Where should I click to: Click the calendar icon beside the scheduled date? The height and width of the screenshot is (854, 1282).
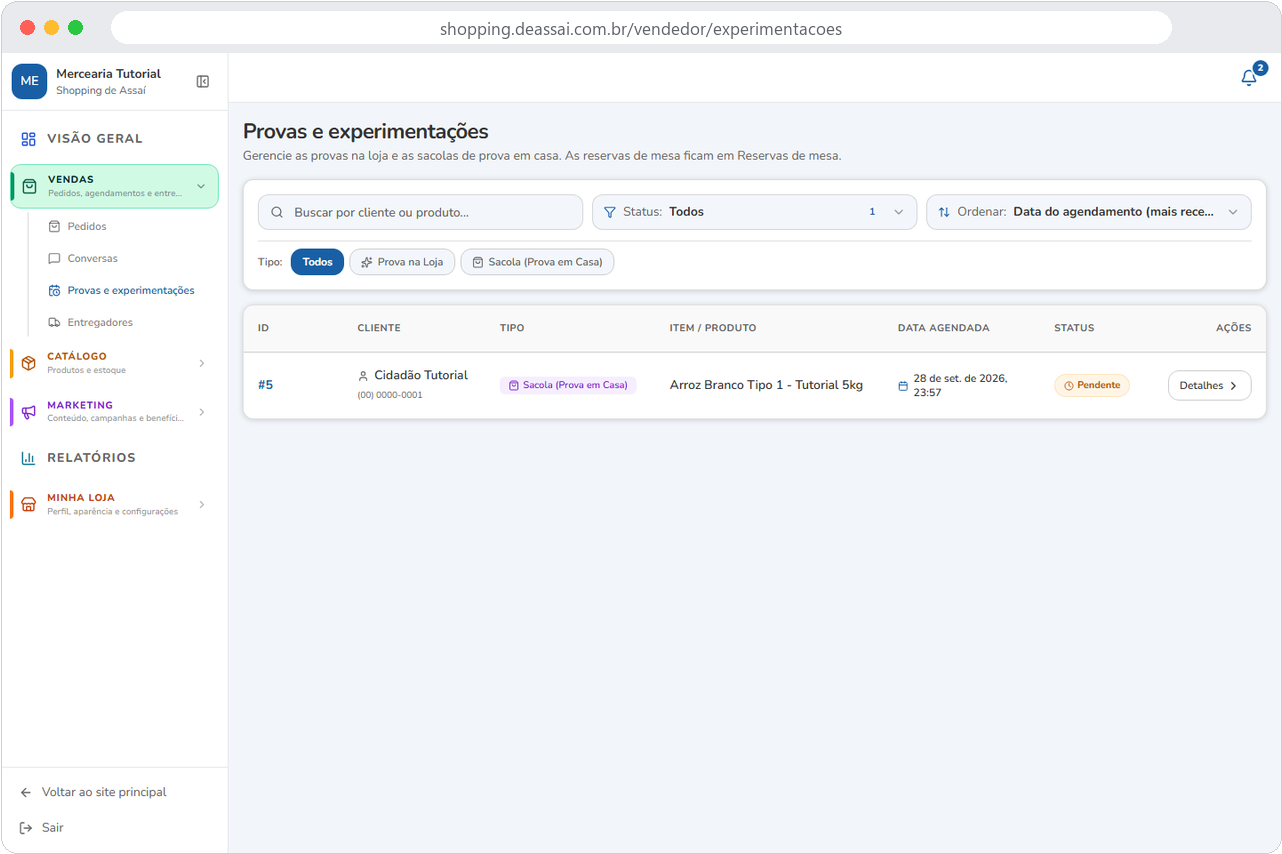click(x=903, y=386)
